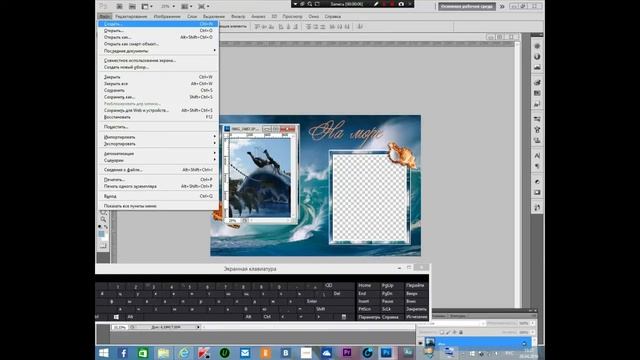Click the status bar zoom percentage field

pyautogui.click(x=120, y=327)
